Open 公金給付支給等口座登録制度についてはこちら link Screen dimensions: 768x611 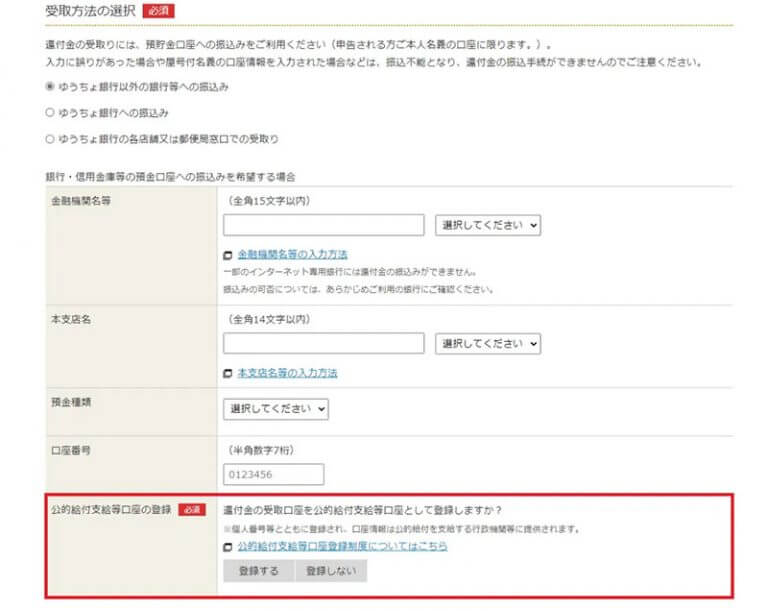click(x=342, y=546)
